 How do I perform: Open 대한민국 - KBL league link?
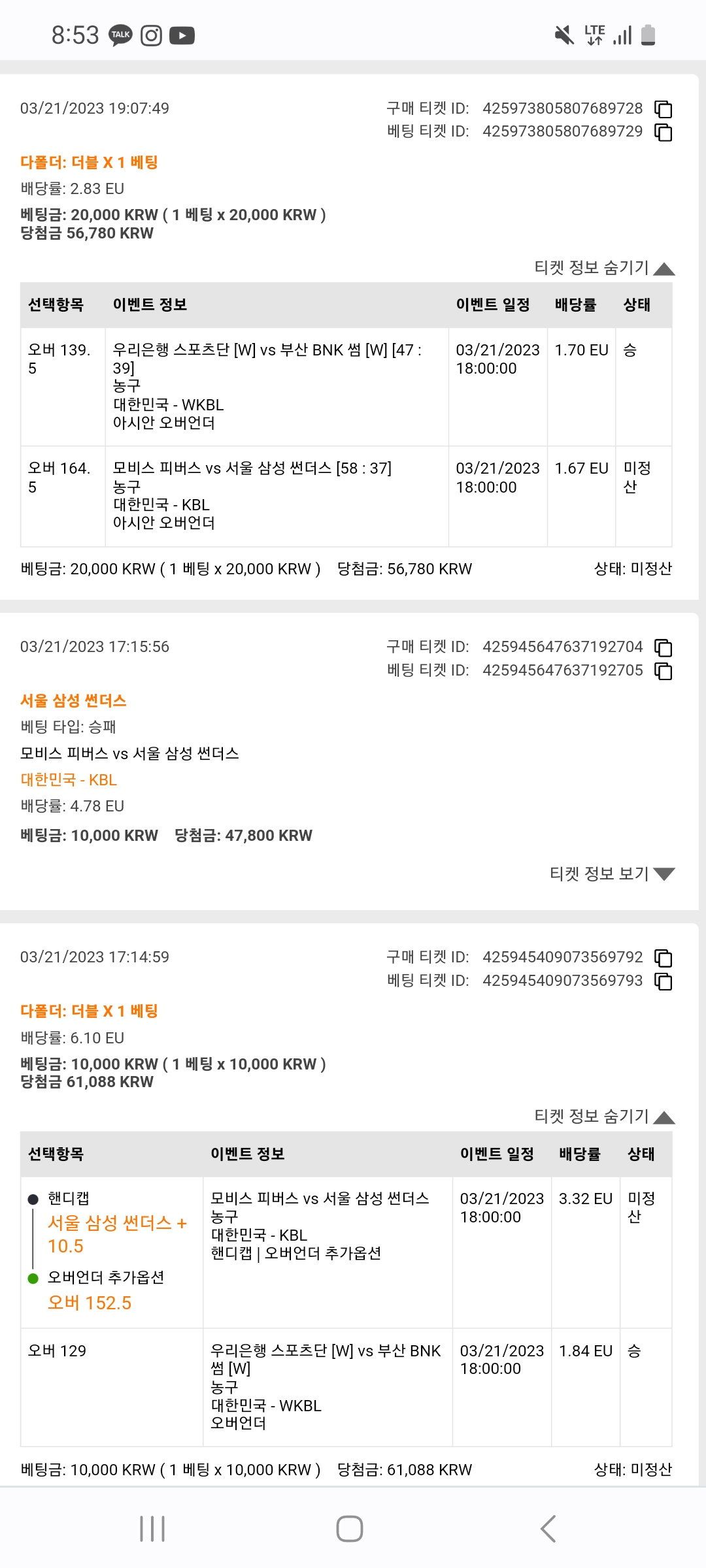point(69,780)
